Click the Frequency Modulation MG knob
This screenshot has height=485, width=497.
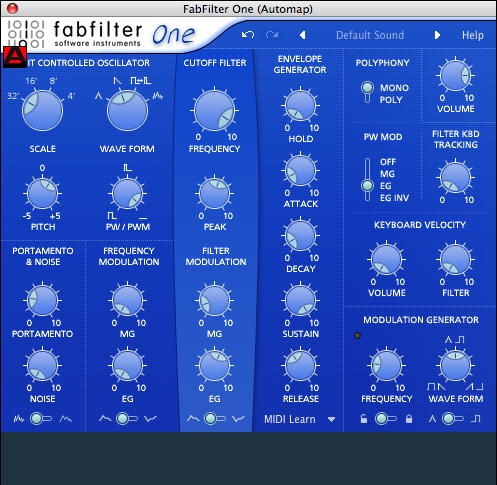pos(127,300)
